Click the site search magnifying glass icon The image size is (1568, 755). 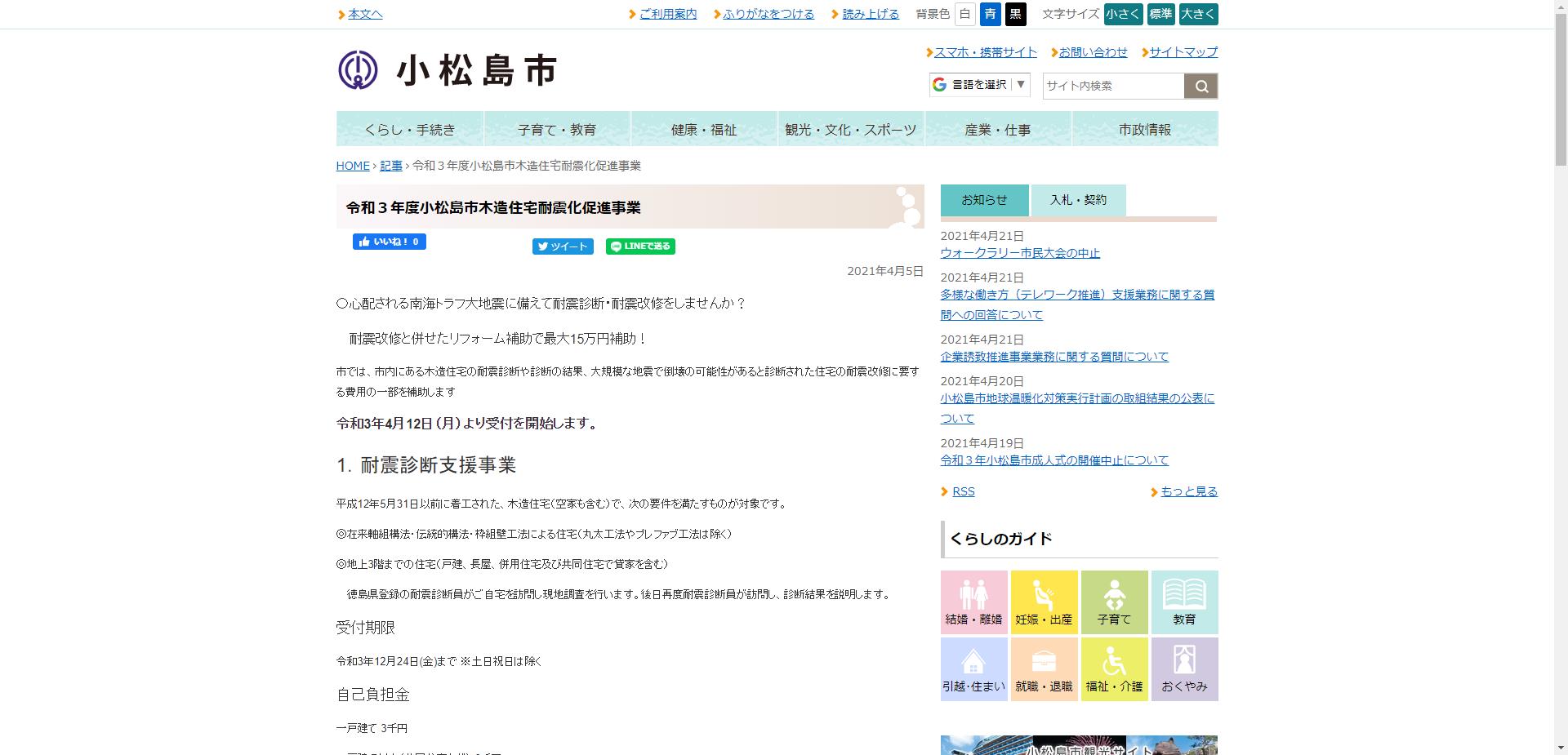coord(1200,86)
